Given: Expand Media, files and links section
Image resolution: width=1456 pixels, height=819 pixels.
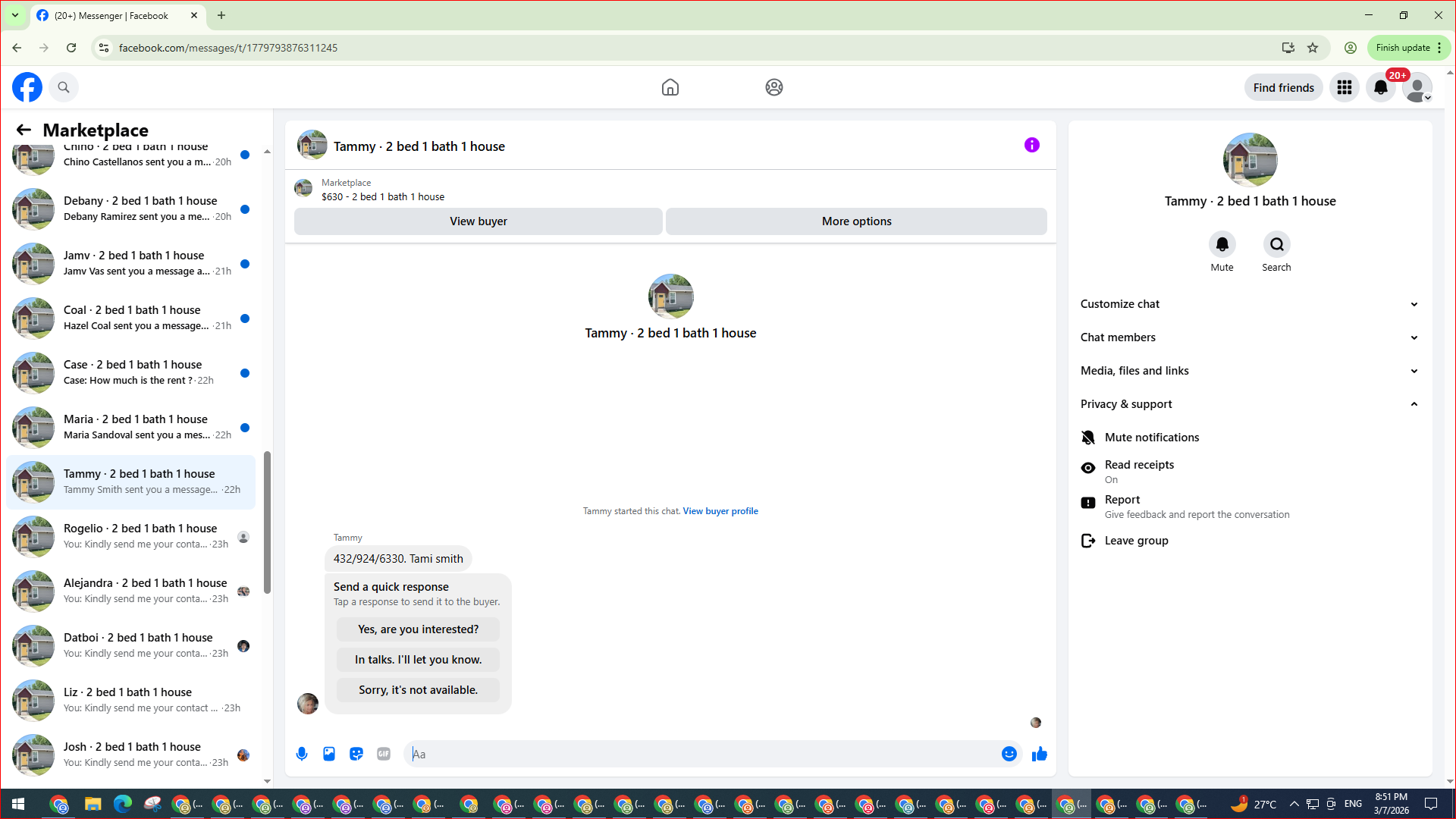Looking at the screenshot, I should 1250,371.
